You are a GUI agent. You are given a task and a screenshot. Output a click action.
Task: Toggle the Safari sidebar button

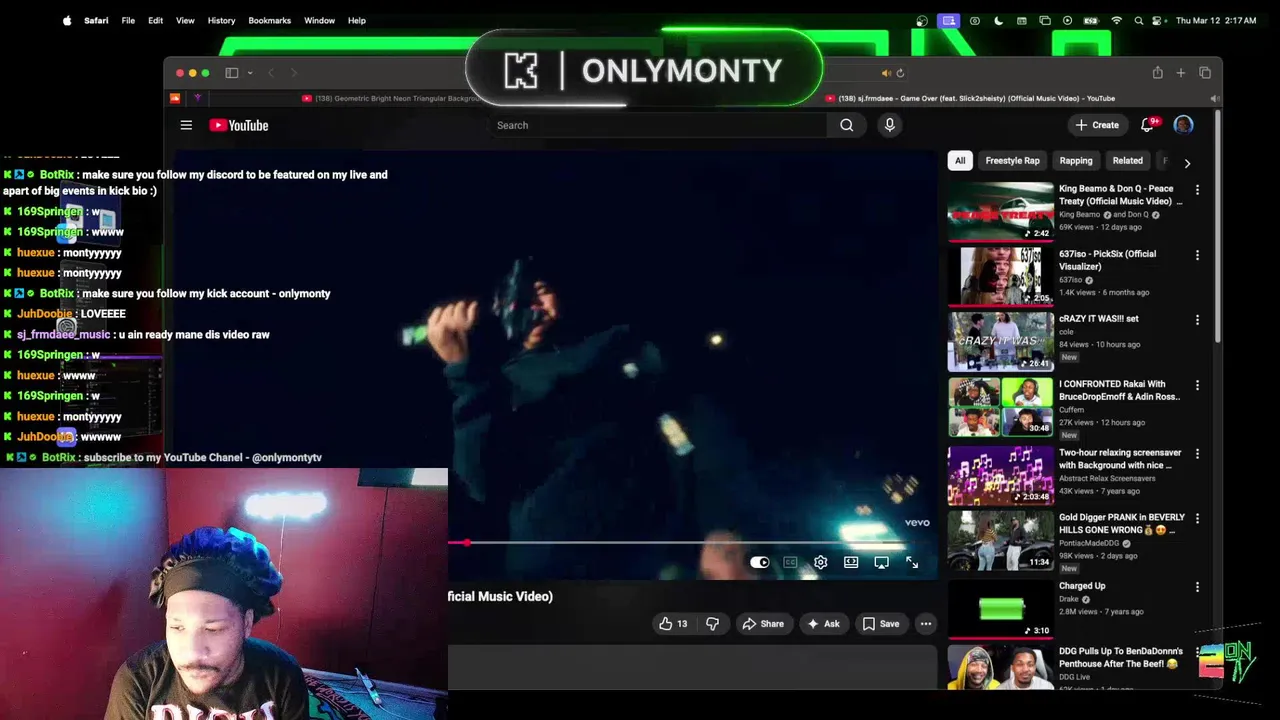click(231, 73)
